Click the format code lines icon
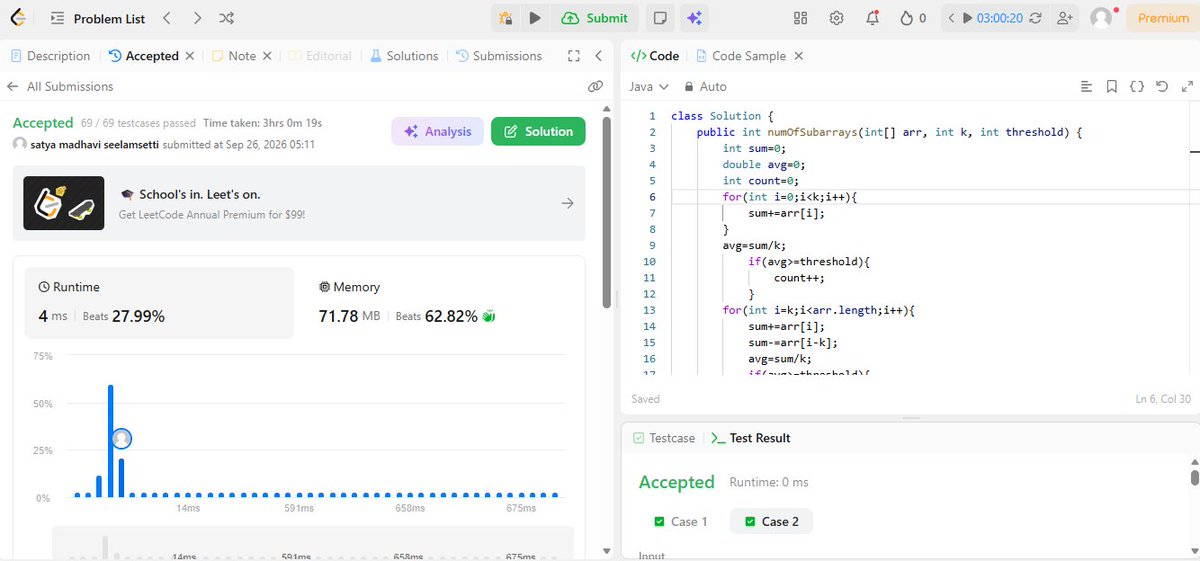 tap(1087, 87)
